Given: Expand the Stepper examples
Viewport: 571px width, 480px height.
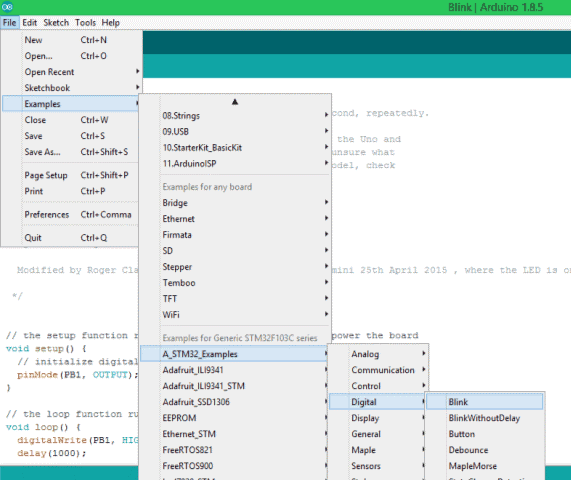Looking at the screenshot, I should 235,267.
